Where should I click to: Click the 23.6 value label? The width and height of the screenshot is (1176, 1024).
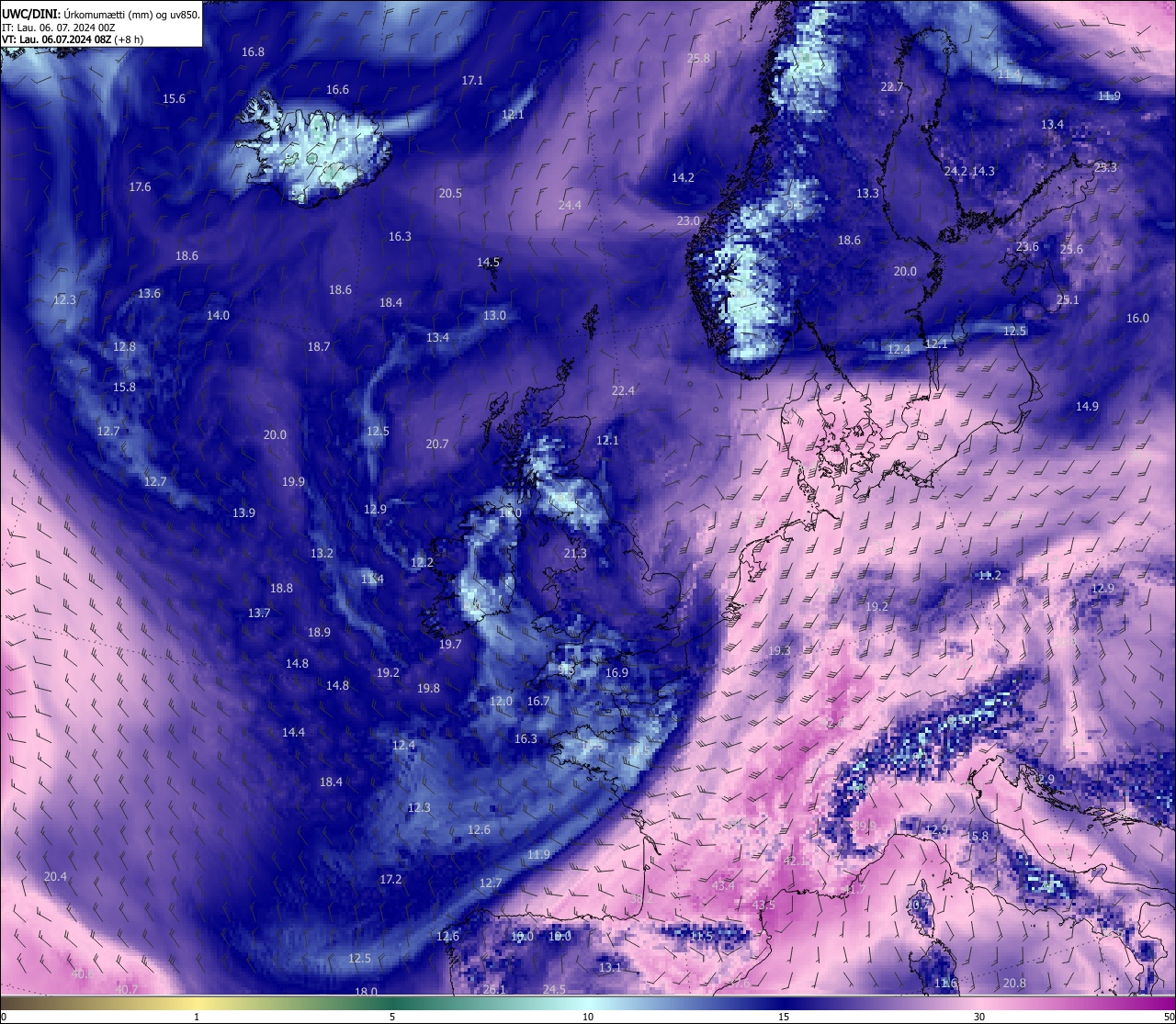click(x=1027, y=247)
